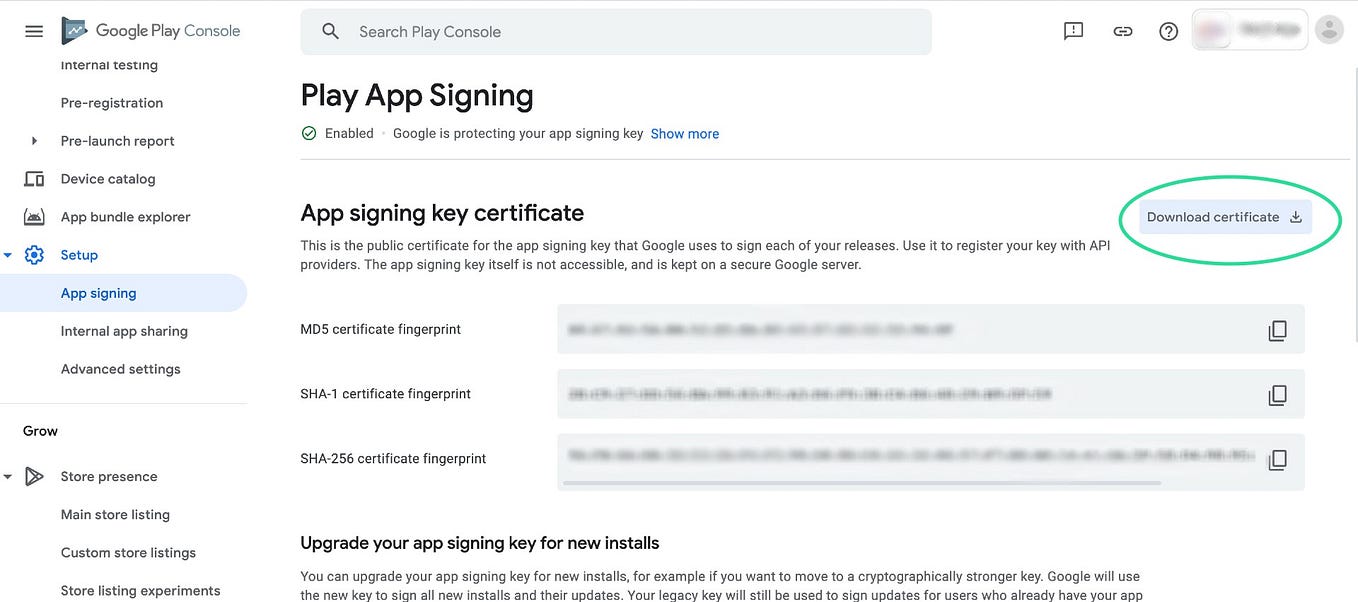Open App bundle explorer via its icon
Viewport: 1358px width, 602px height.
coord(33,216)
